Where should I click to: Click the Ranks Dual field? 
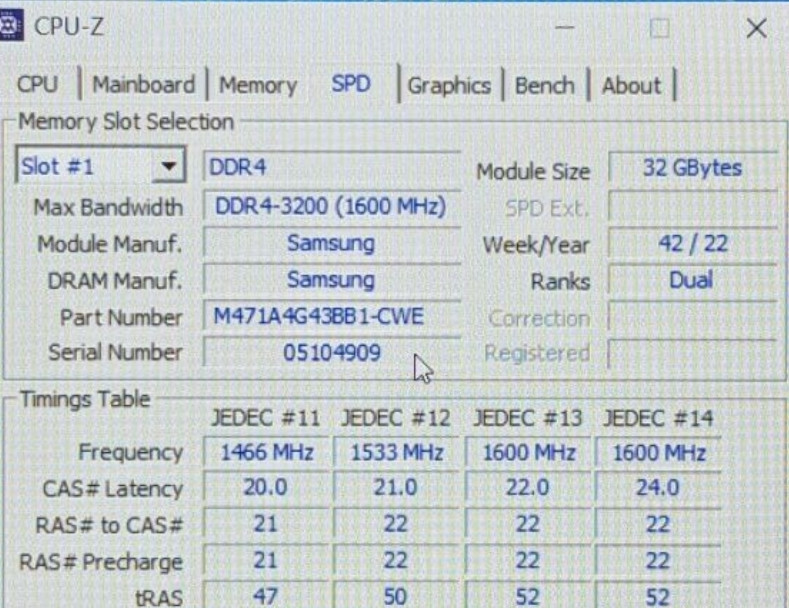pyautogui.click(x=692, y=280)
